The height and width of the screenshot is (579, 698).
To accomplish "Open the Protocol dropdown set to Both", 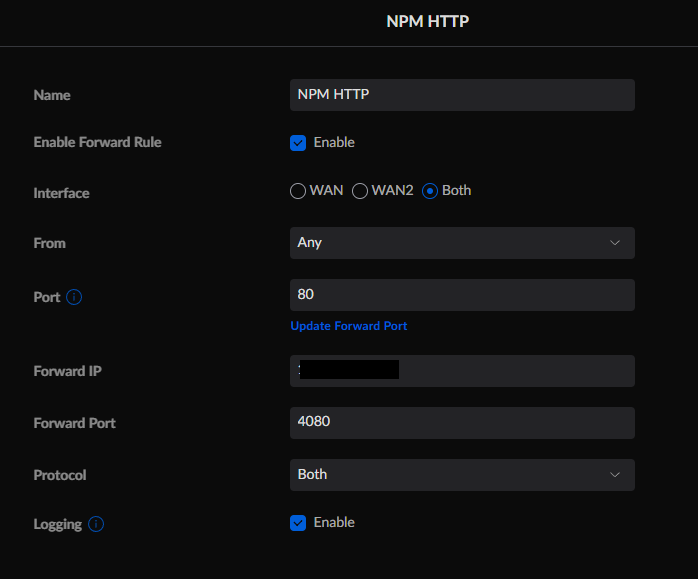I will pos(461,475).
